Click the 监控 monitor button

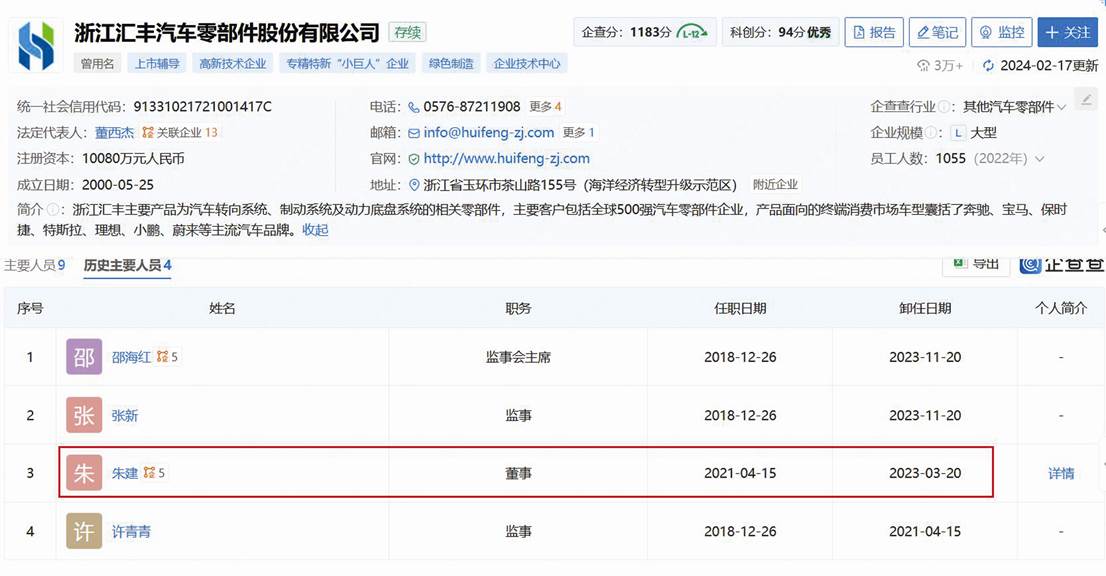coord(1001,32)
